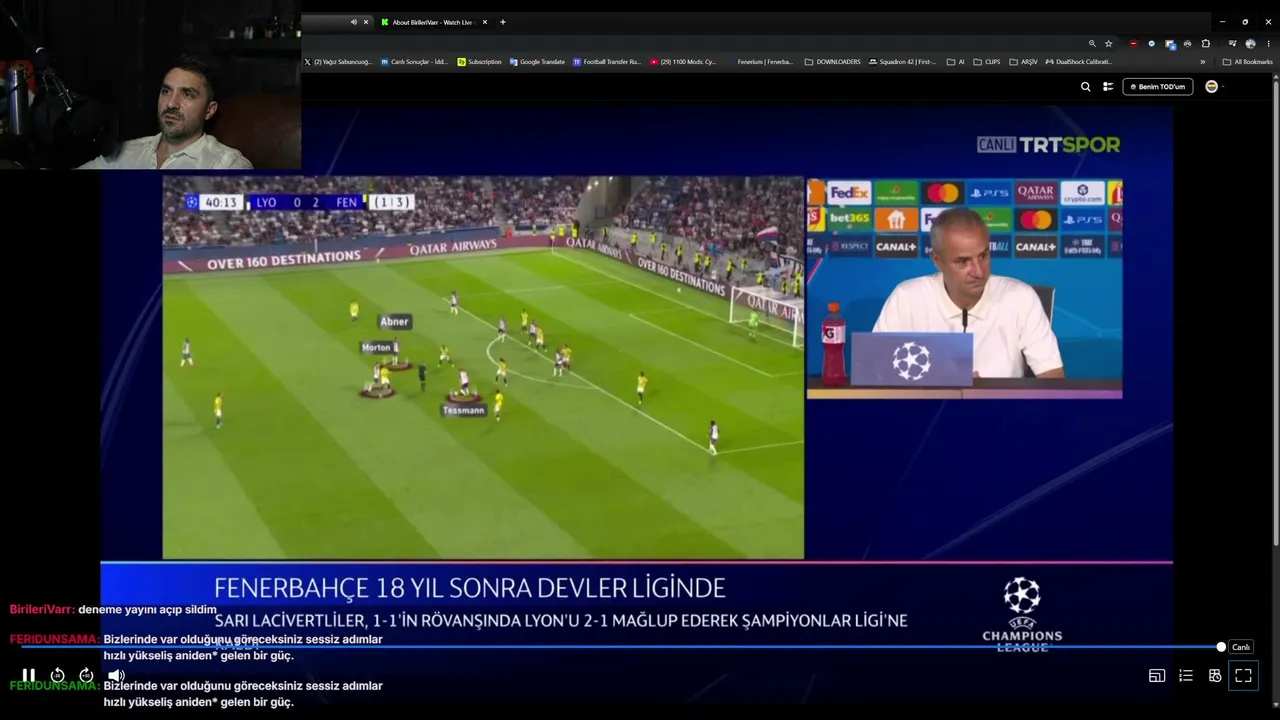This screenshot has height=720, width=1280.
Task: Open the Football Transfer Rumours bookmark
Action: coord(607,62)
